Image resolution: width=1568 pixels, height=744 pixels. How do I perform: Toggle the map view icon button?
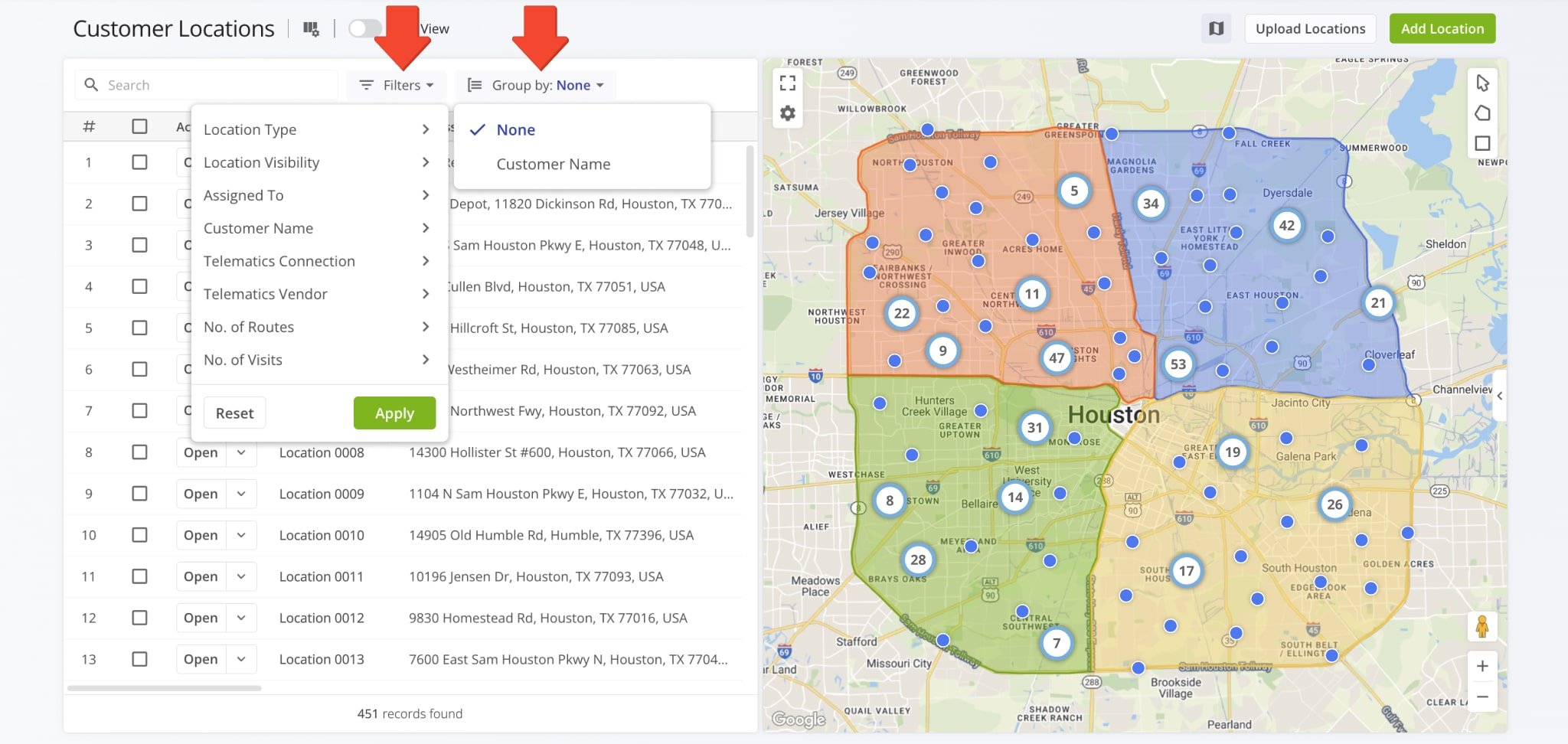[x=1216, y=28]
